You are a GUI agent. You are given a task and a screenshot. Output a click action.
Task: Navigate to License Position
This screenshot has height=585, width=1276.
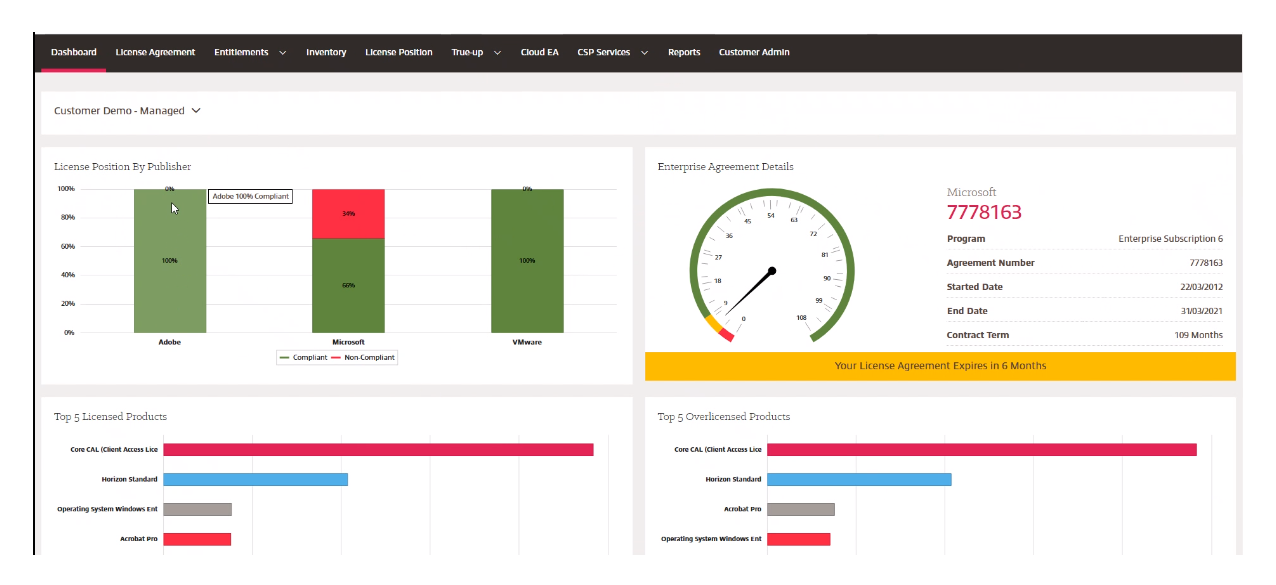(x=399, y=52)
